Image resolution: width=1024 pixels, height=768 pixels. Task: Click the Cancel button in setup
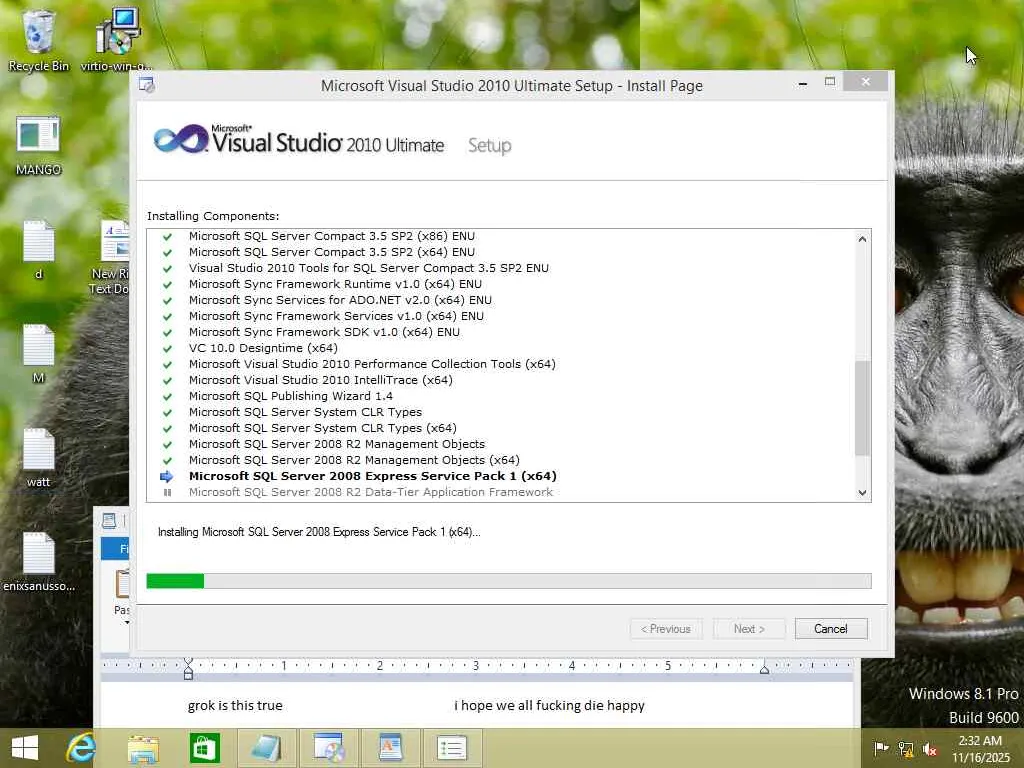tap(831, 629)
